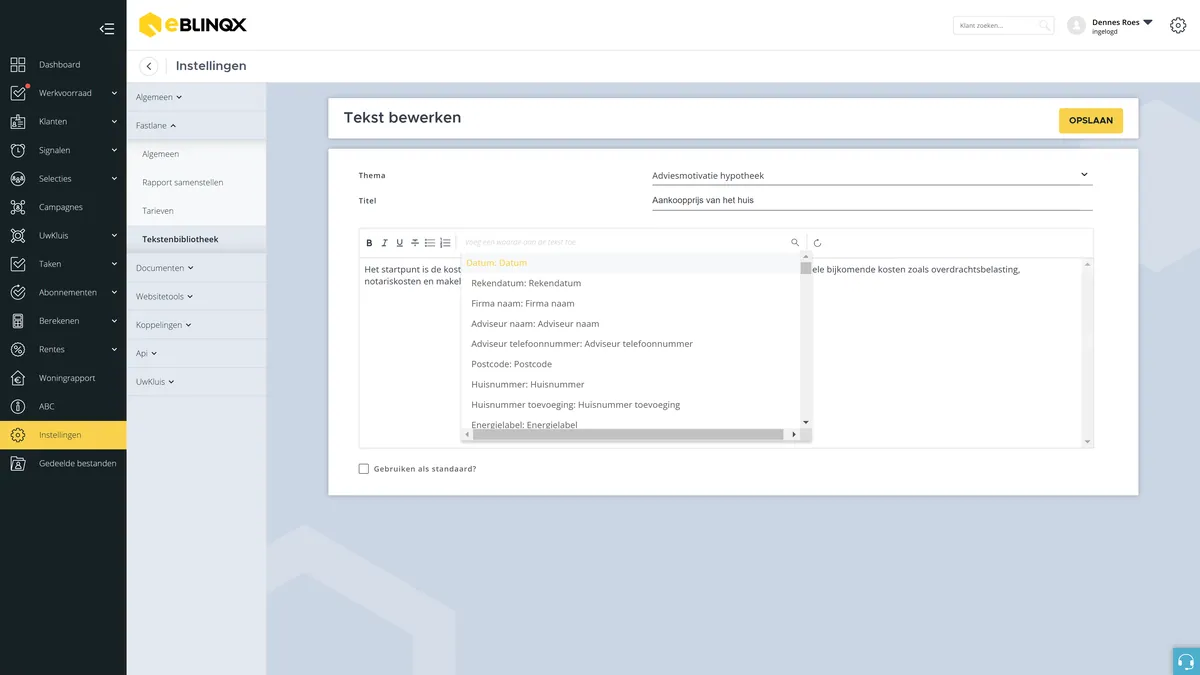
Task: Click the Titel input field
Action: [x=872, y=201]
